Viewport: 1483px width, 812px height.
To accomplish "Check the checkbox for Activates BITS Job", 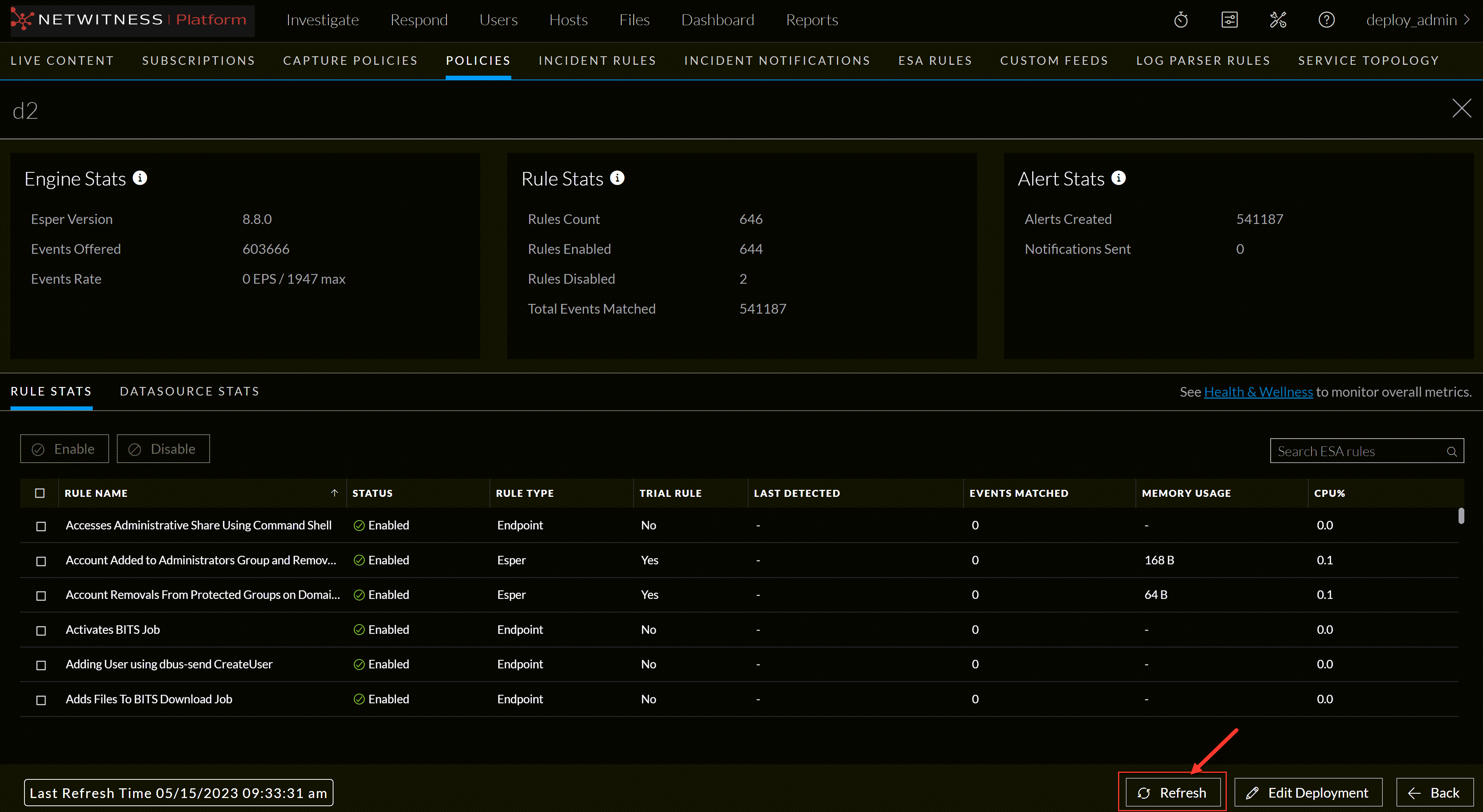I will [x=40, y=630].
